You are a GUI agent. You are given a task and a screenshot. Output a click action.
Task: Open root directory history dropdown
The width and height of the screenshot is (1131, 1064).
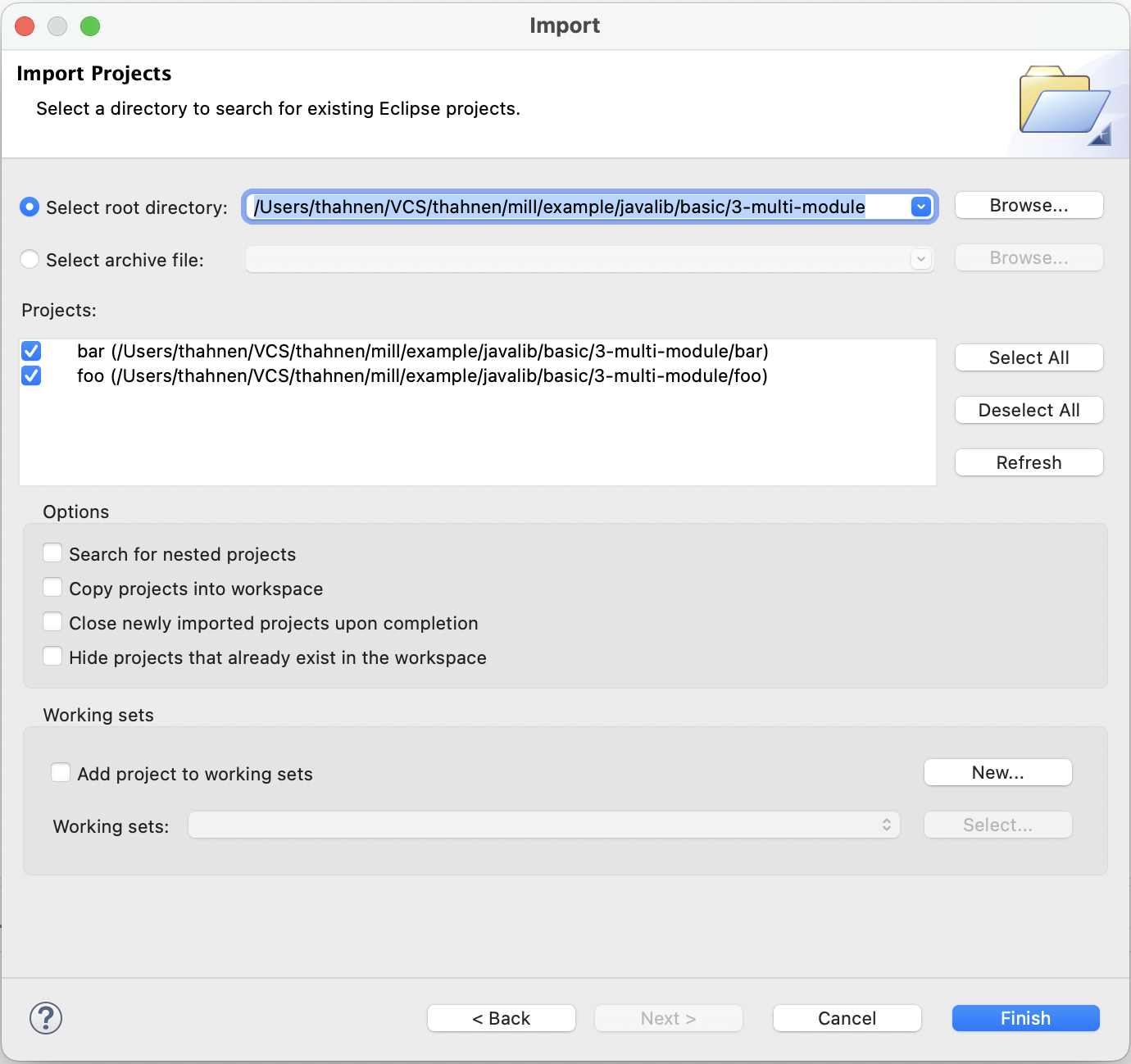(x=920, y=207)
